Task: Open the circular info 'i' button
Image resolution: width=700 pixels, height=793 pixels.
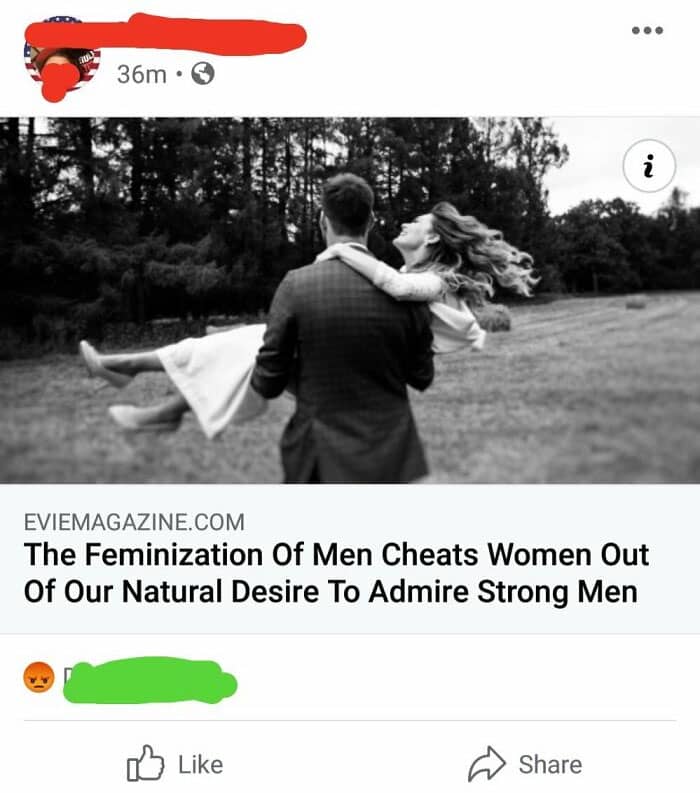Action: 649,166
